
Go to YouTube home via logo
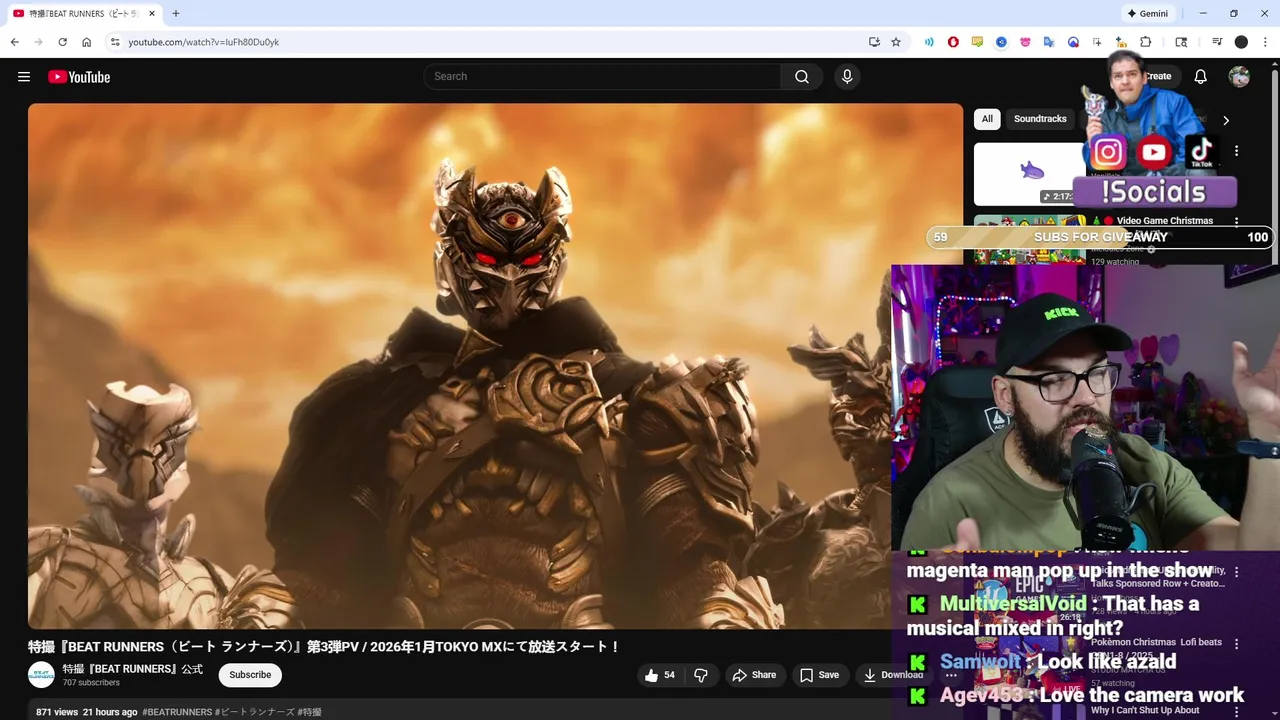[x=79, y=77]
